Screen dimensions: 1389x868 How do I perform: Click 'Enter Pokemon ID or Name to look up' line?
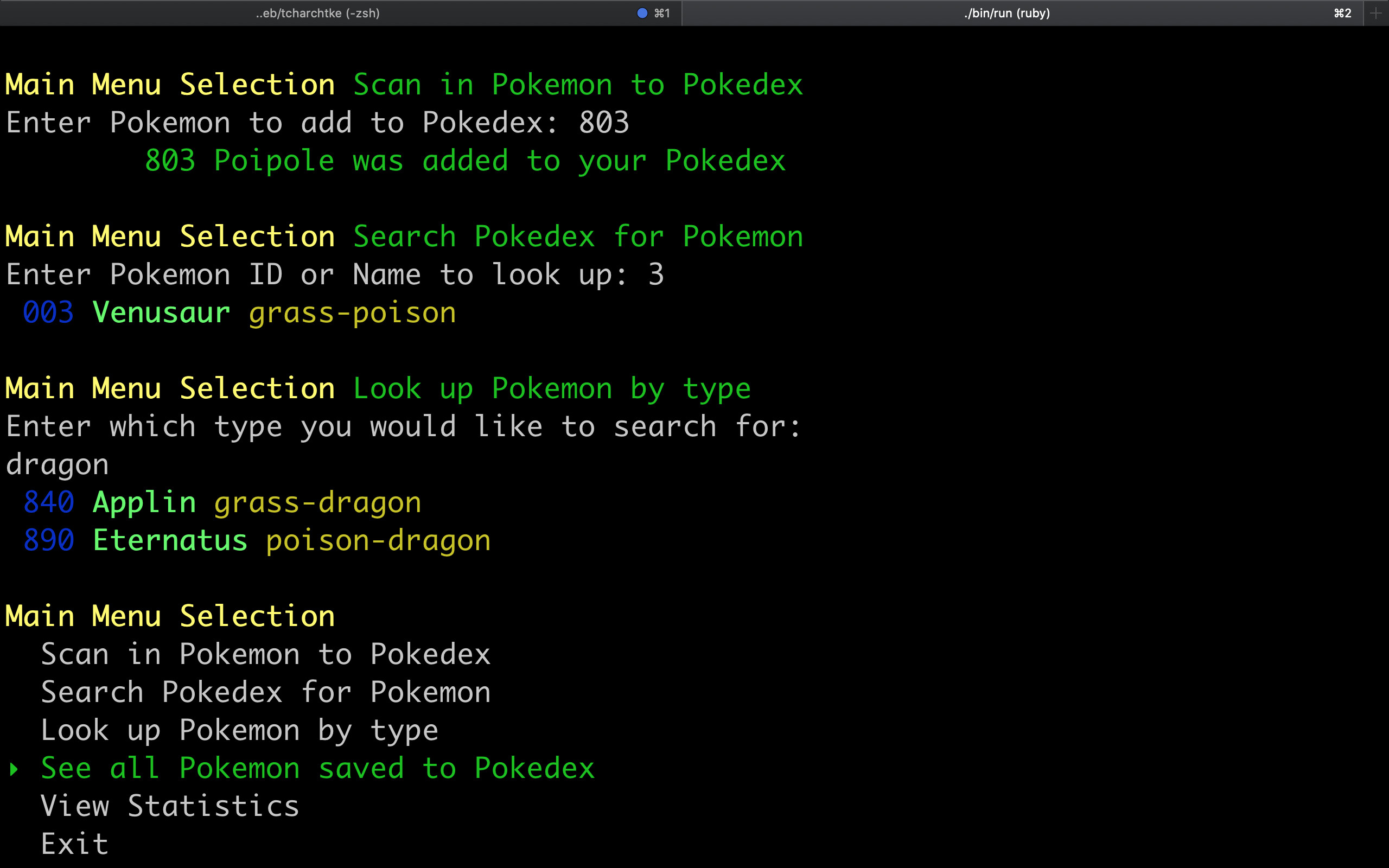click(x=335, y=275)
